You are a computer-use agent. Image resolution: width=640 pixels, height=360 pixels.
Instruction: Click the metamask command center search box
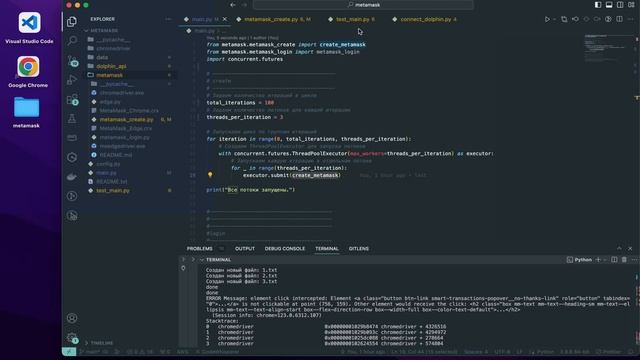(363, 5)
